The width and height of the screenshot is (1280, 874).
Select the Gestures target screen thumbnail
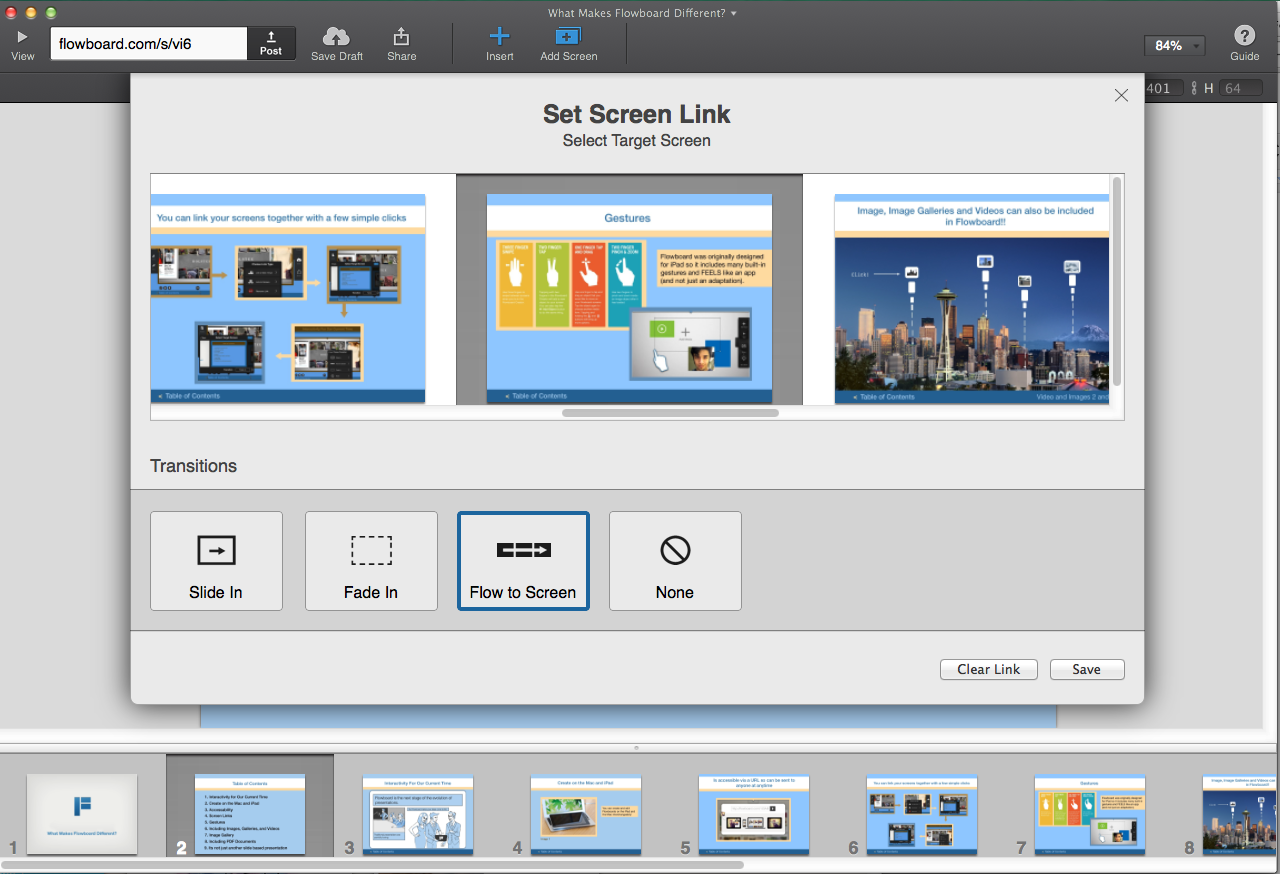pyautogui.click(x=629, y=298)
